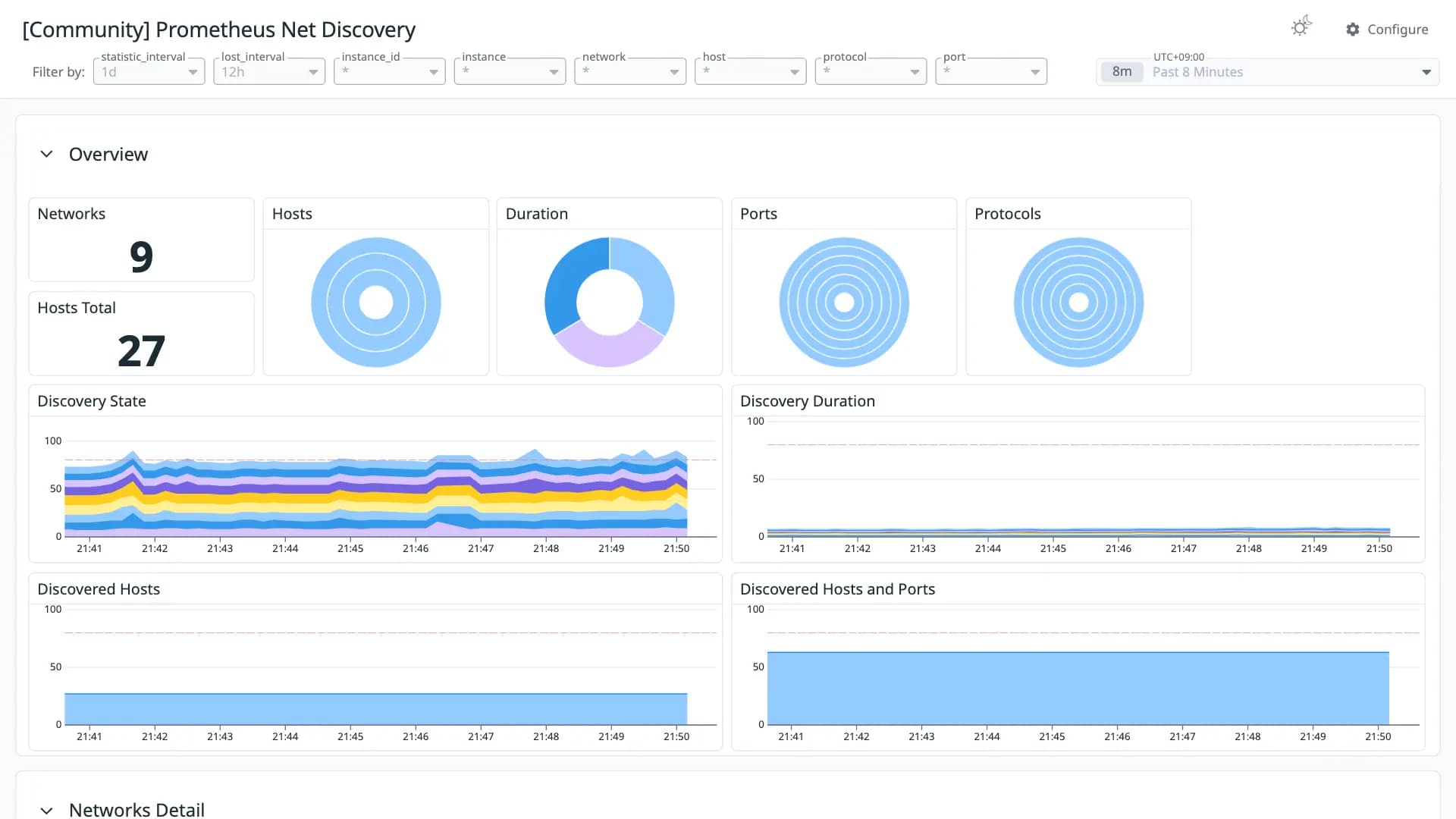Toggle the light/dark theme sun icon
This screenshot has width=1456, height=819.
1301,27
